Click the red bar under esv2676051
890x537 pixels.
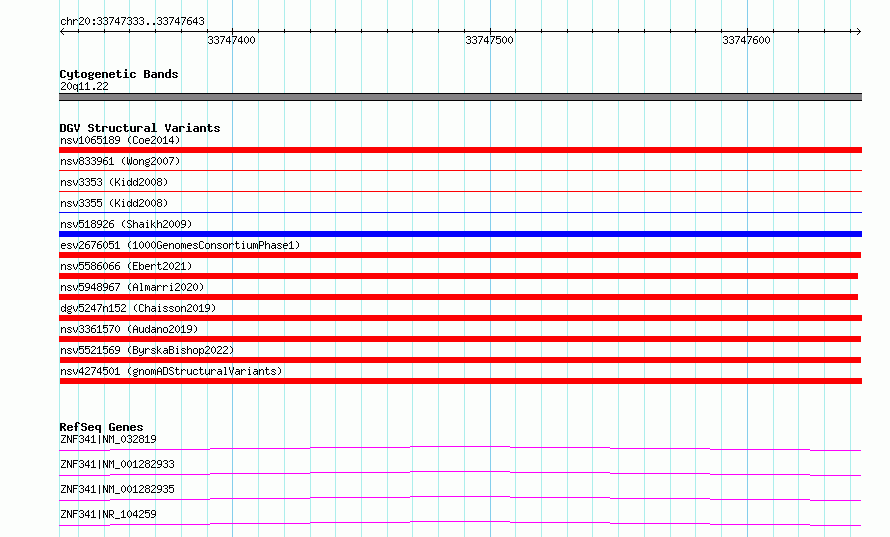pyautogui.click(x=460, y=255)
